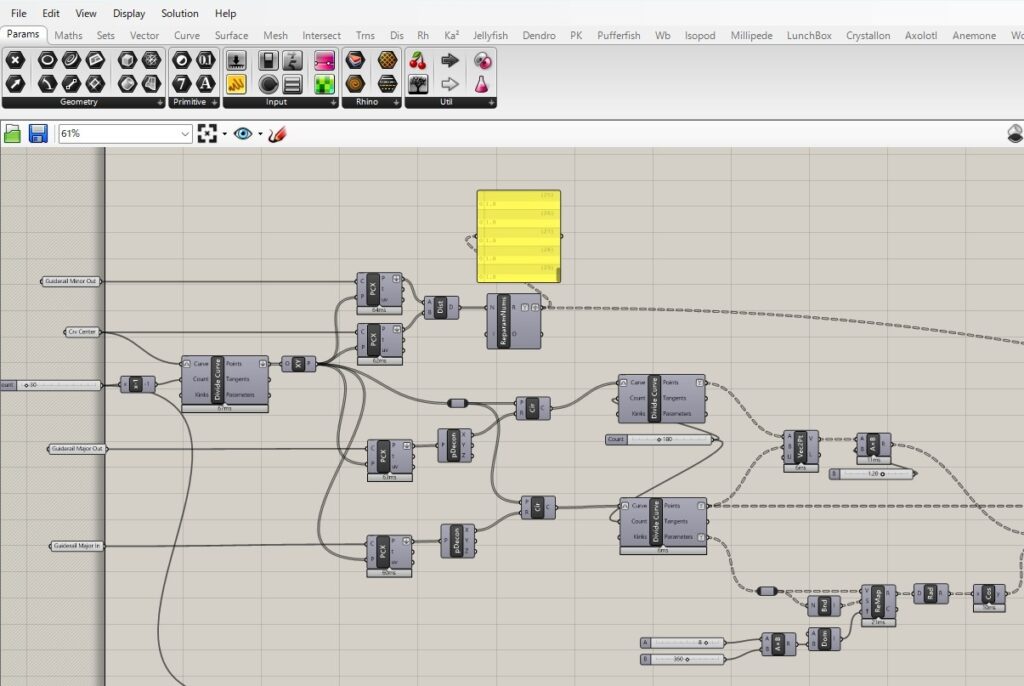Open the LunchBox tab

(x=809, y=35)
